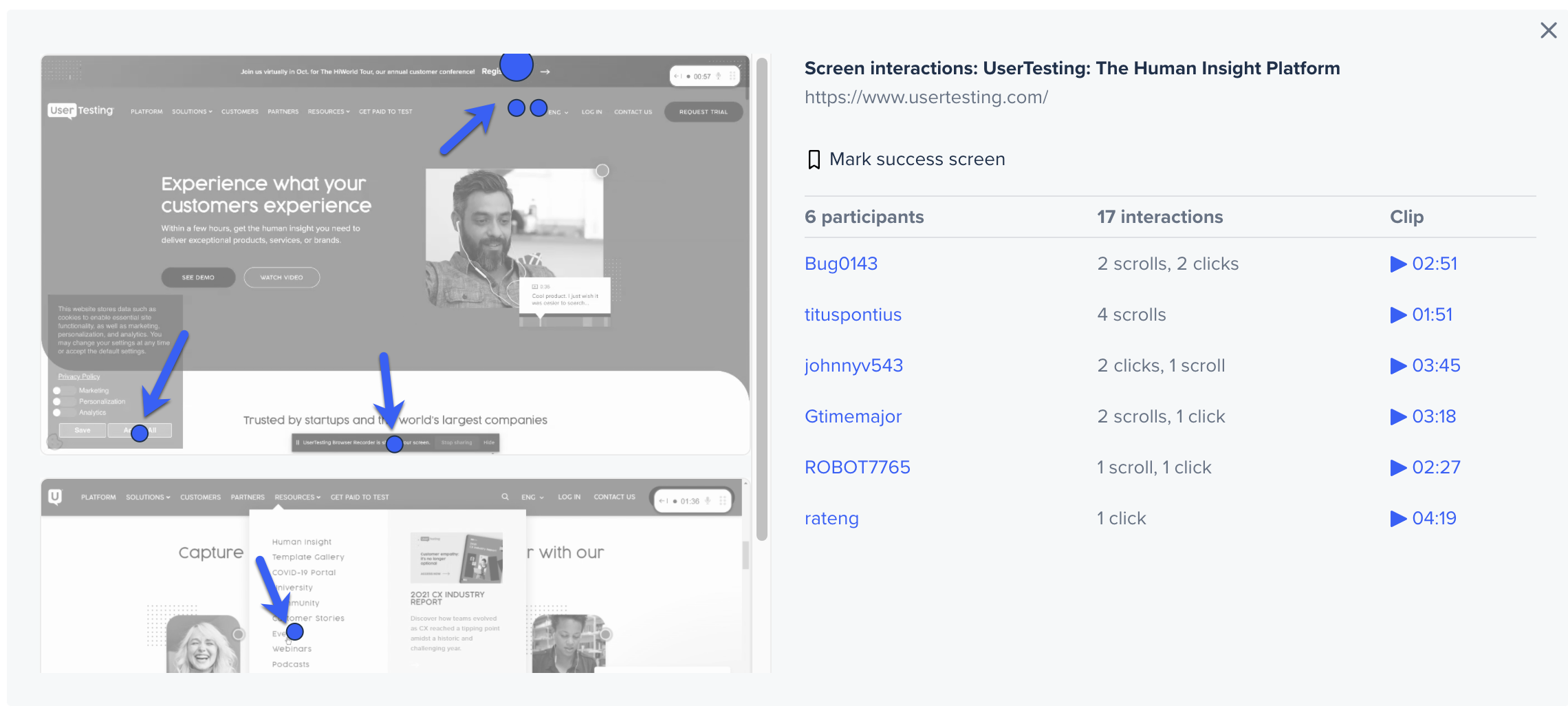
Task: Click the '17 interactions' column header
Action: (1159, 217)
